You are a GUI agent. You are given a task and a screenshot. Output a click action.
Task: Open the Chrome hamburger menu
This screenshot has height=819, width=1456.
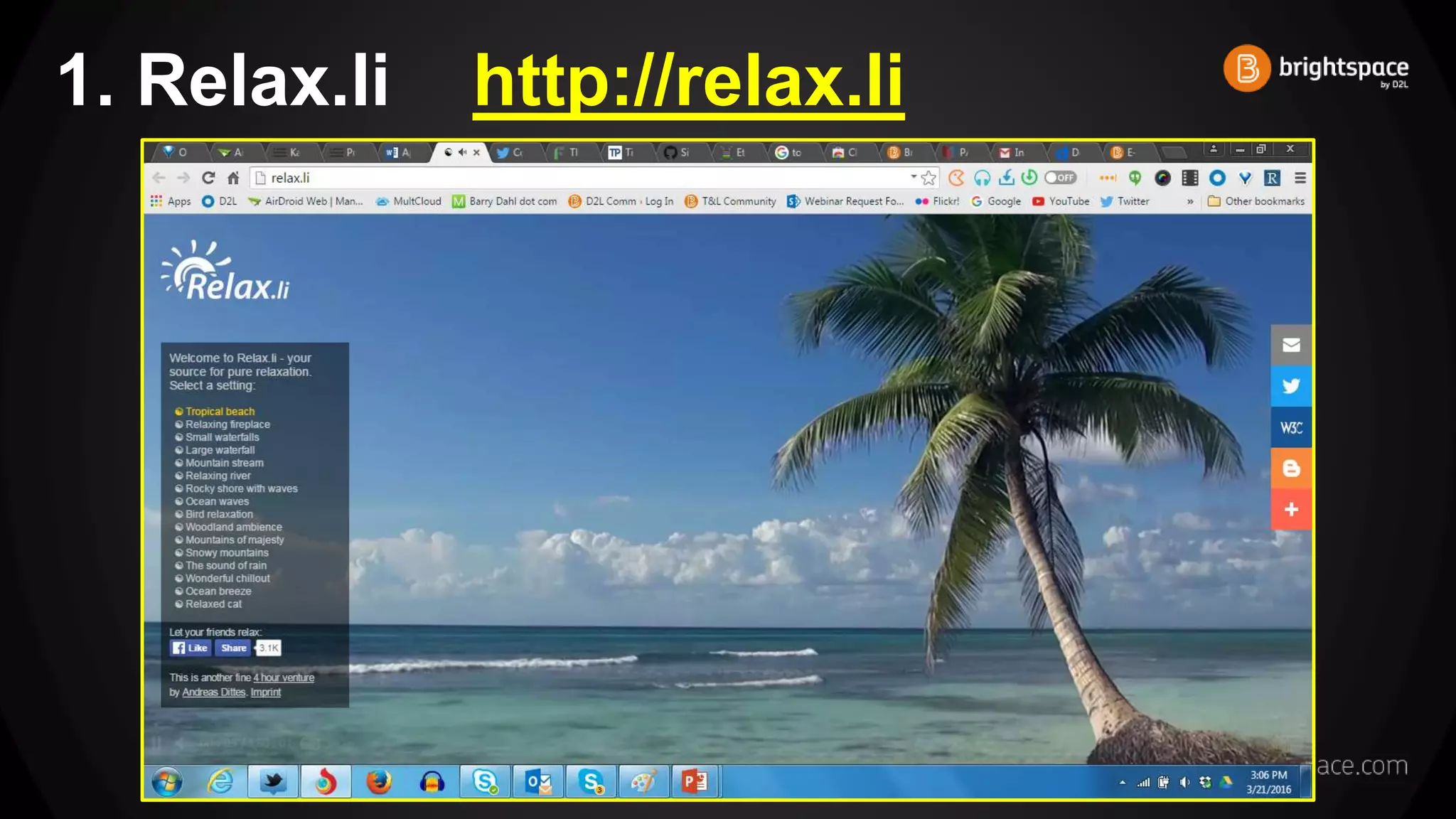tap(1300, 178)
